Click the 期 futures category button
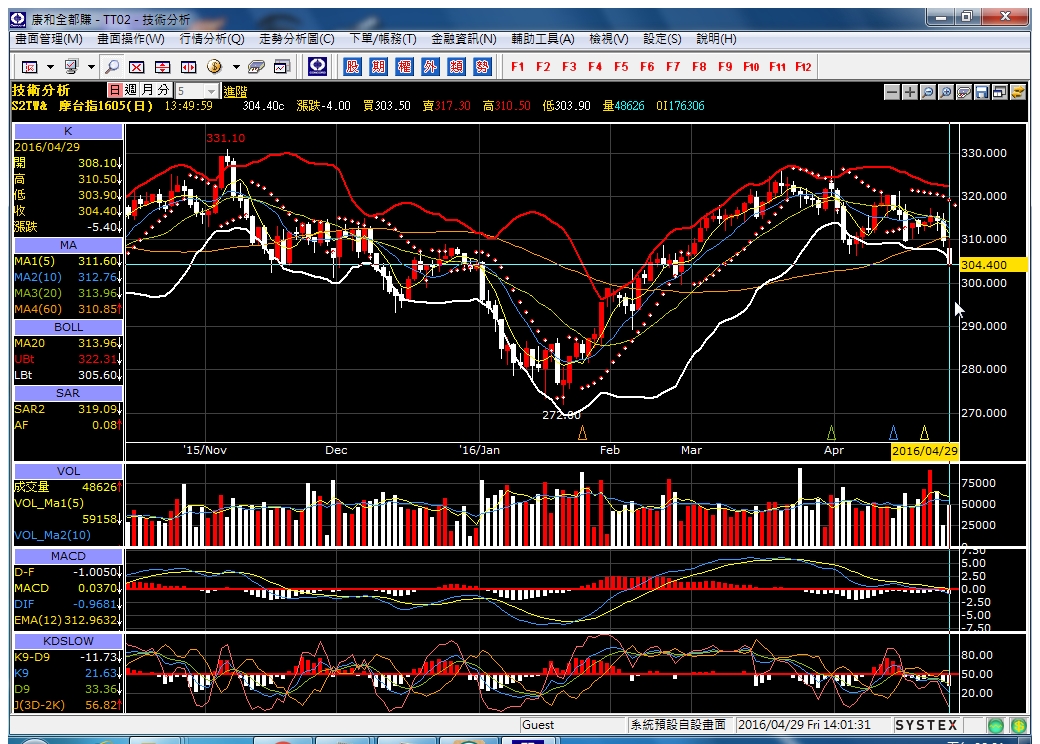The image size is (1040, 744). (378, 66)
